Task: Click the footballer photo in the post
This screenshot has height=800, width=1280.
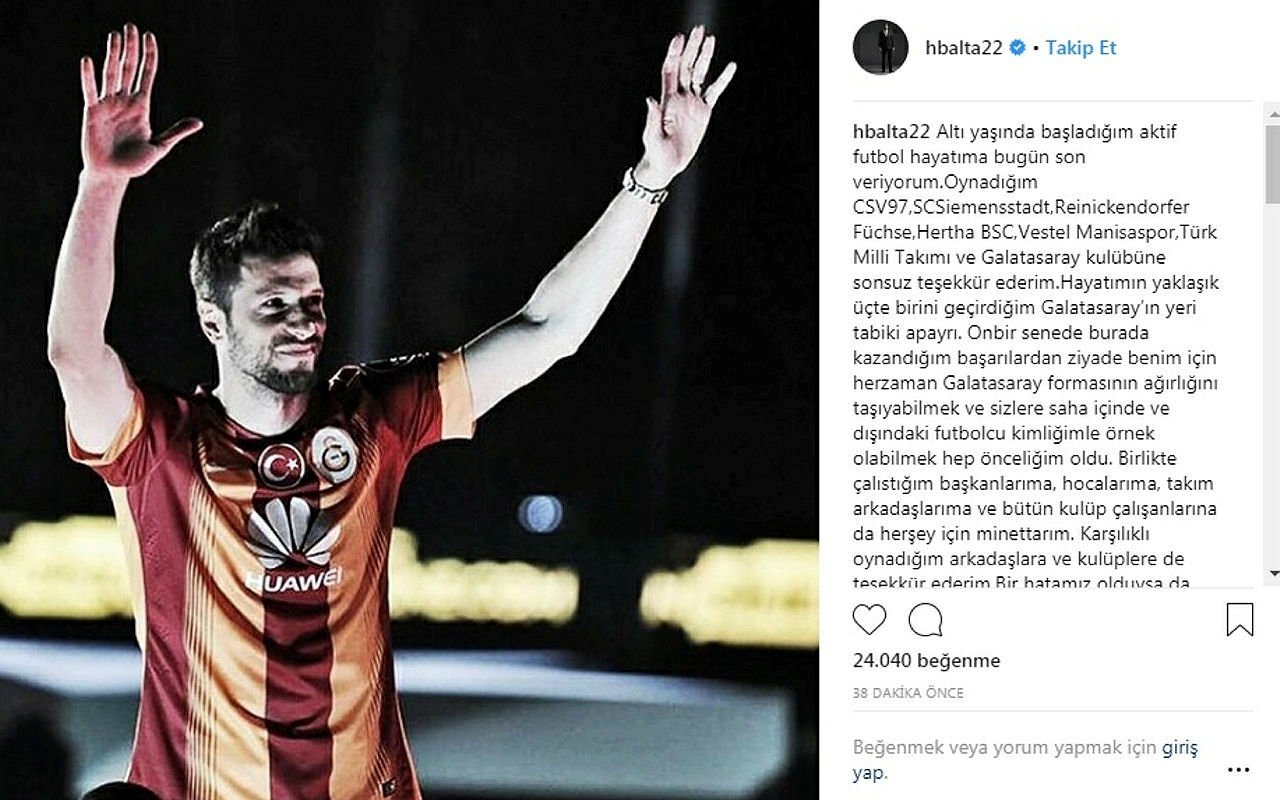Action: coord(410,400)
